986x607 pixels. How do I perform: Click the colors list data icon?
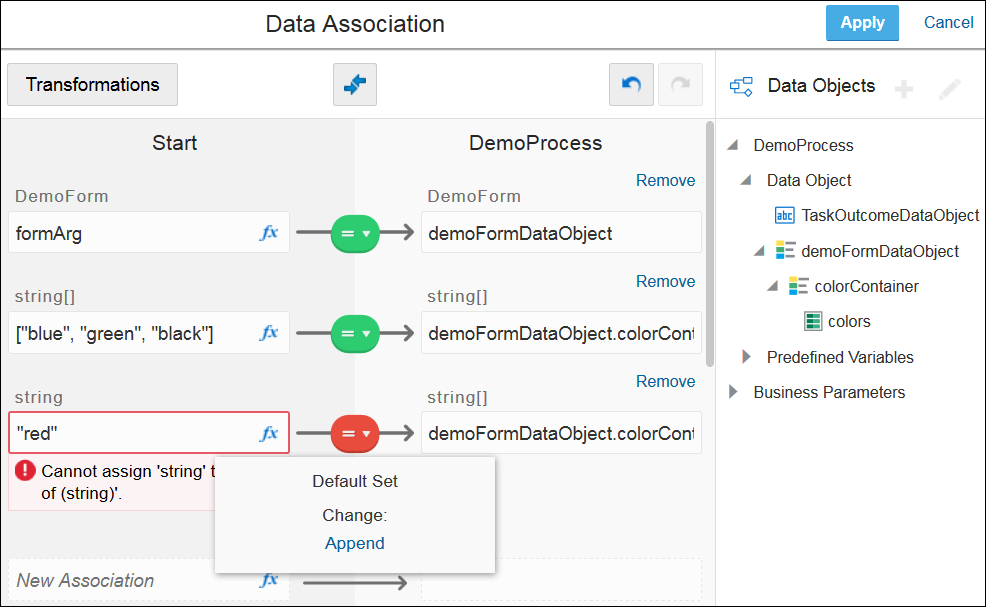[x=813, y=321]
